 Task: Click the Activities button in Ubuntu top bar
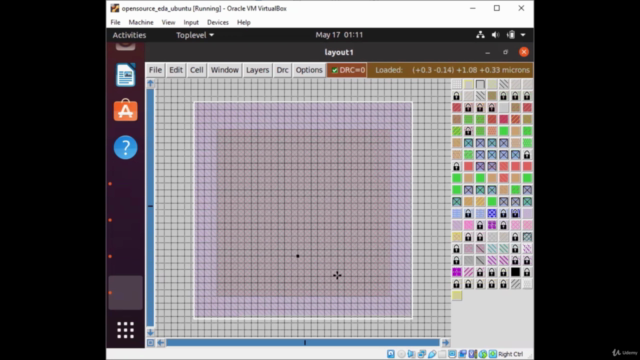click(x=129, y=35)
